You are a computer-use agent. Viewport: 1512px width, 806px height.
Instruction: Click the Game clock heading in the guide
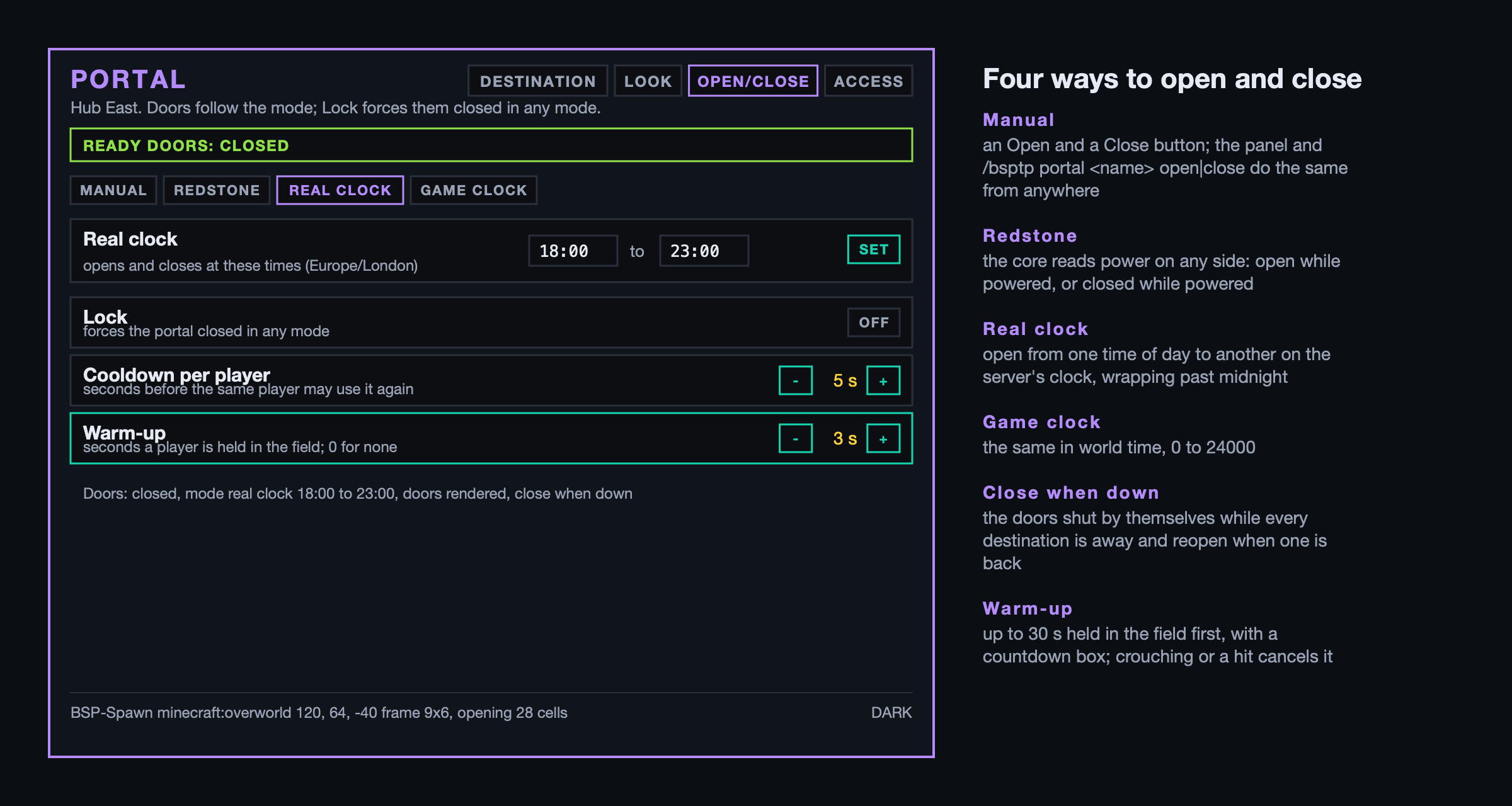(x=1042, y=422)
